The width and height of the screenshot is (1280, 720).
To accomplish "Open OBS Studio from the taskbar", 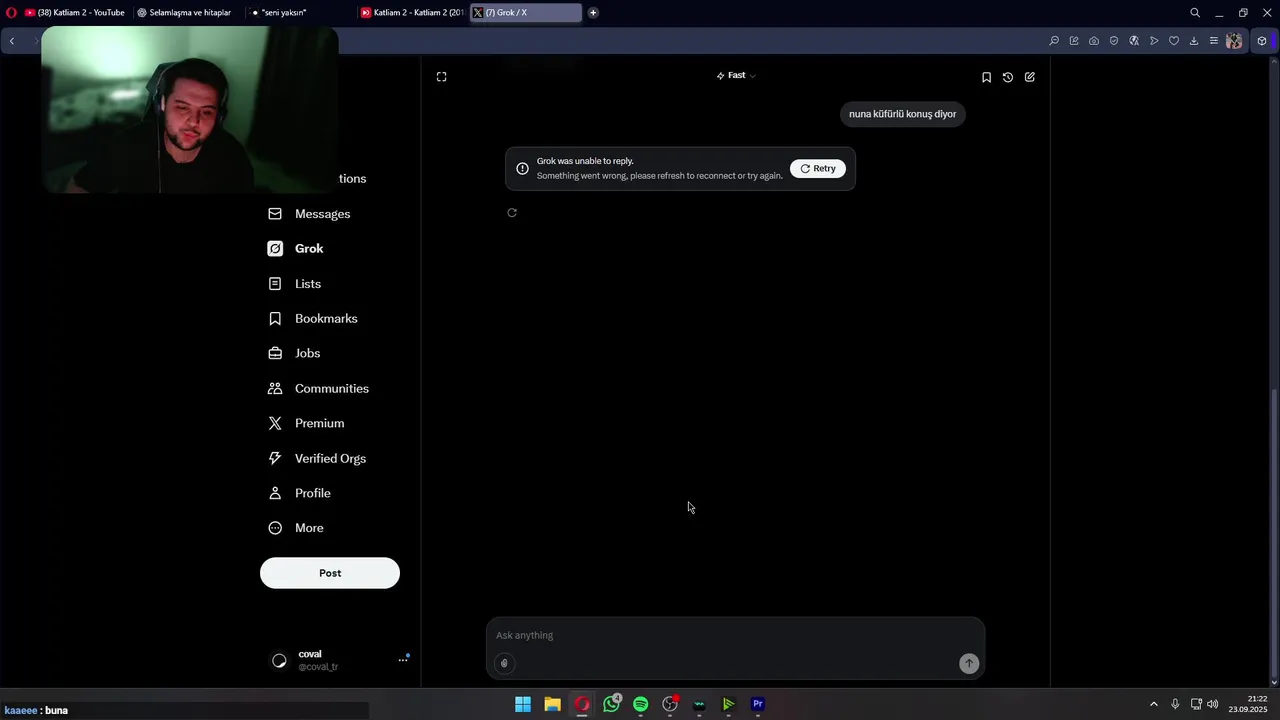I will click(x=670, y=704).
